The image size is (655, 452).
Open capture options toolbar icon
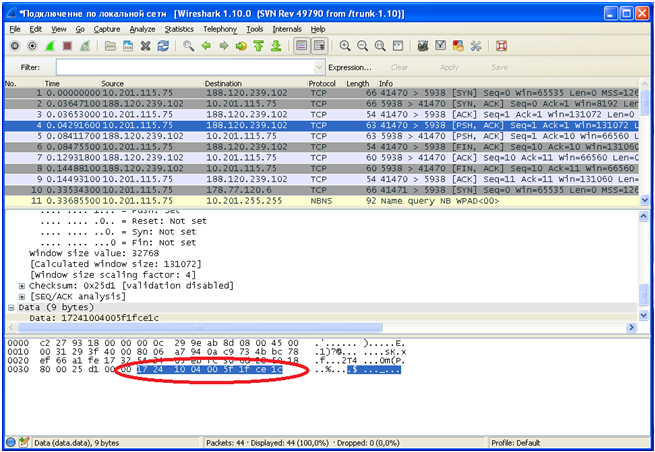click(x=32, y=46)
